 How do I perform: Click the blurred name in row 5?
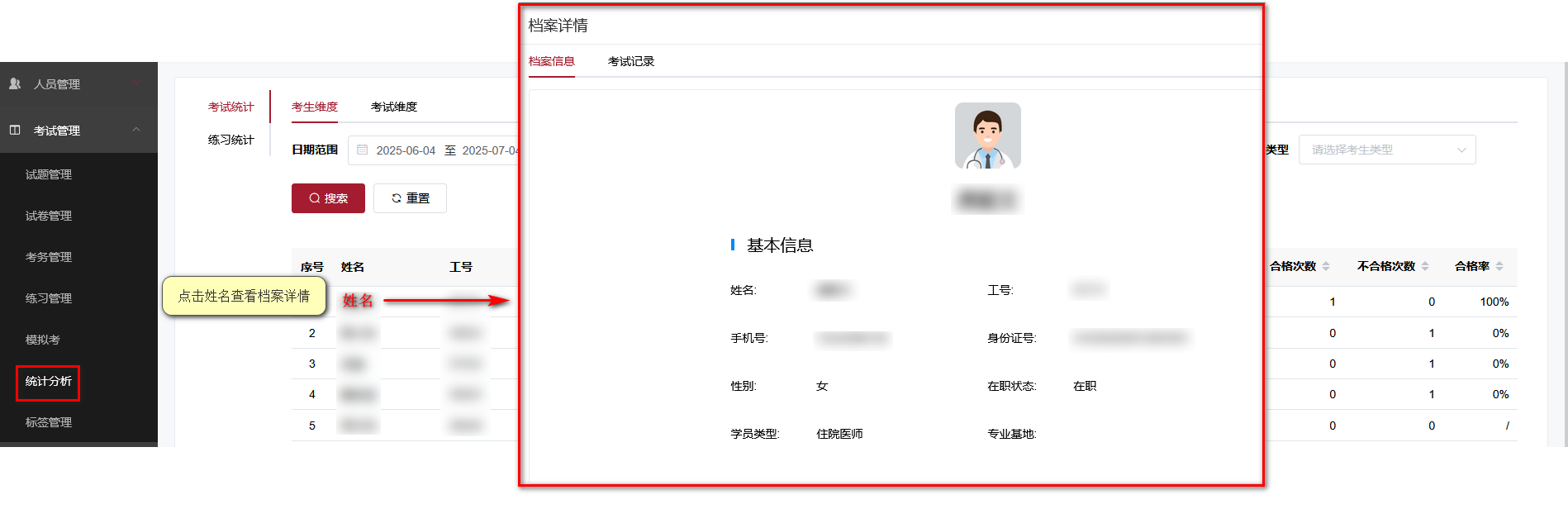359,426
